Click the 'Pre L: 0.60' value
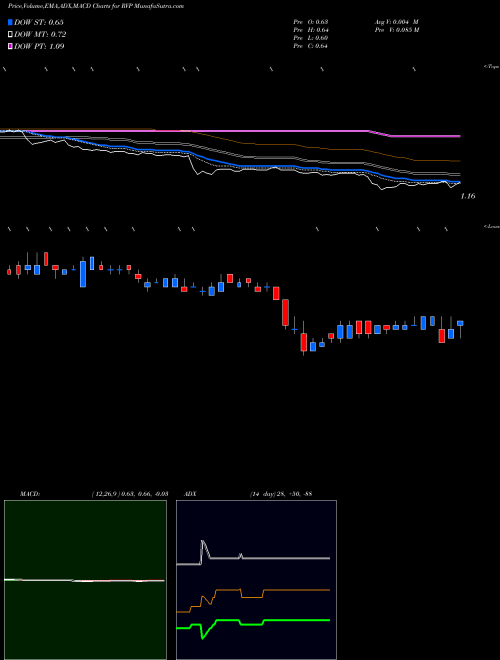This screenshot has height=660, width=500. pos(311,38)
